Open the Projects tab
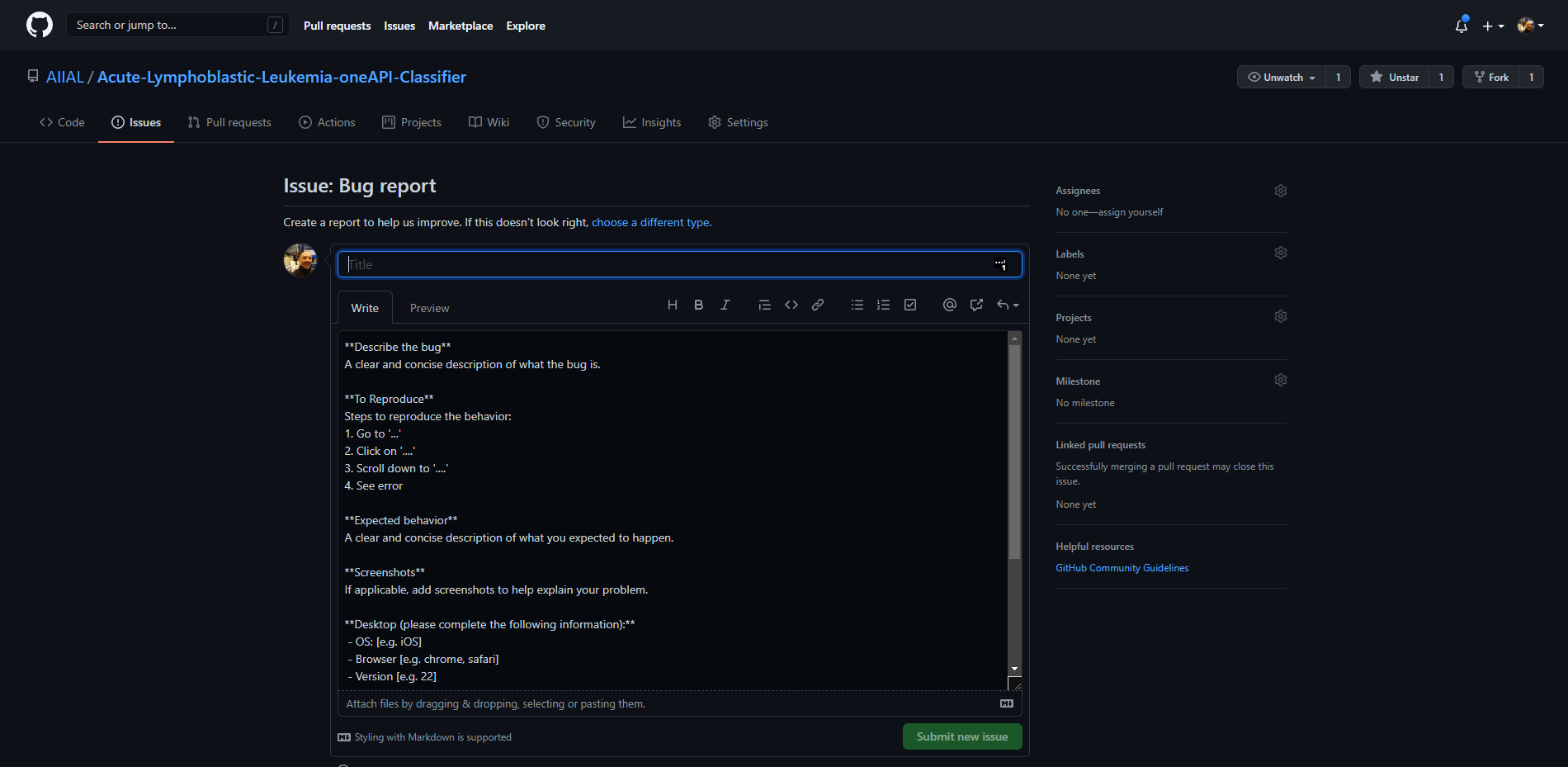This screenshot has height=767, width=1568. [412, 122]
